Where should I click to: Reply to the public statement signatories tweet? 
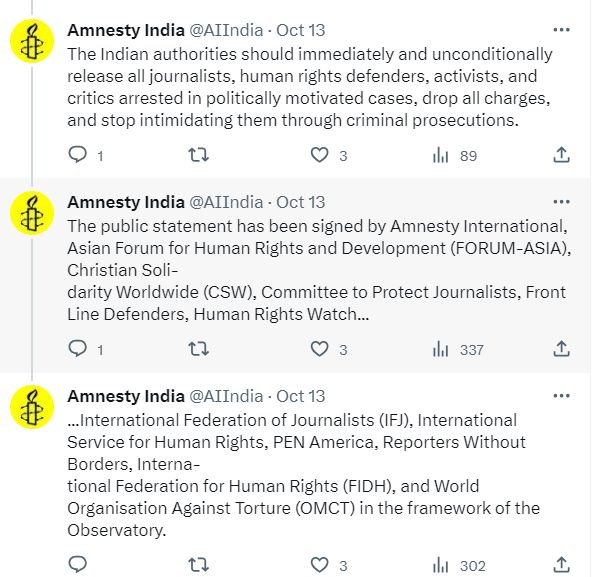(x=77, y=348)
